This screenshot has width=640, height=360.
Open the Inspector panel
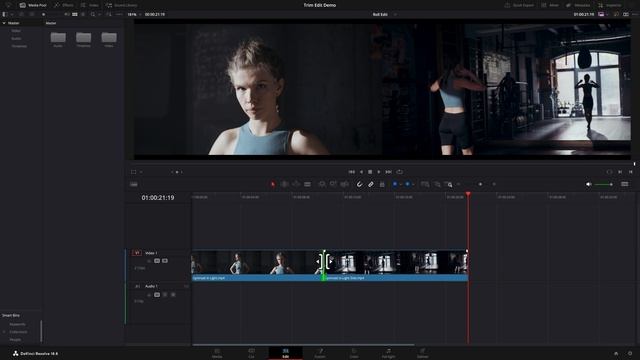(x=610, y=5)
